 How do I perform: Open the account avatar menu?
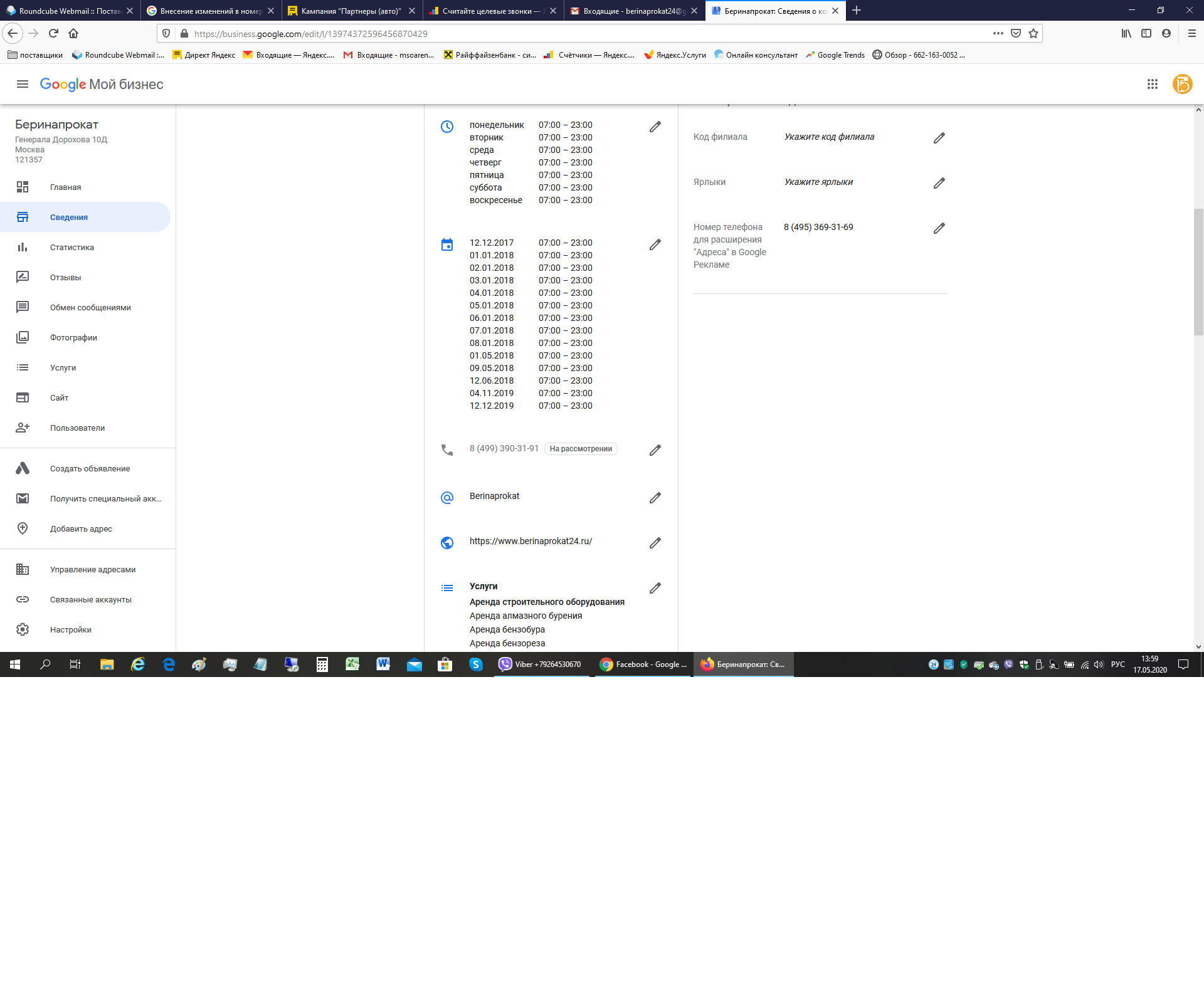pyautogui.click(x=1182, y=84)
